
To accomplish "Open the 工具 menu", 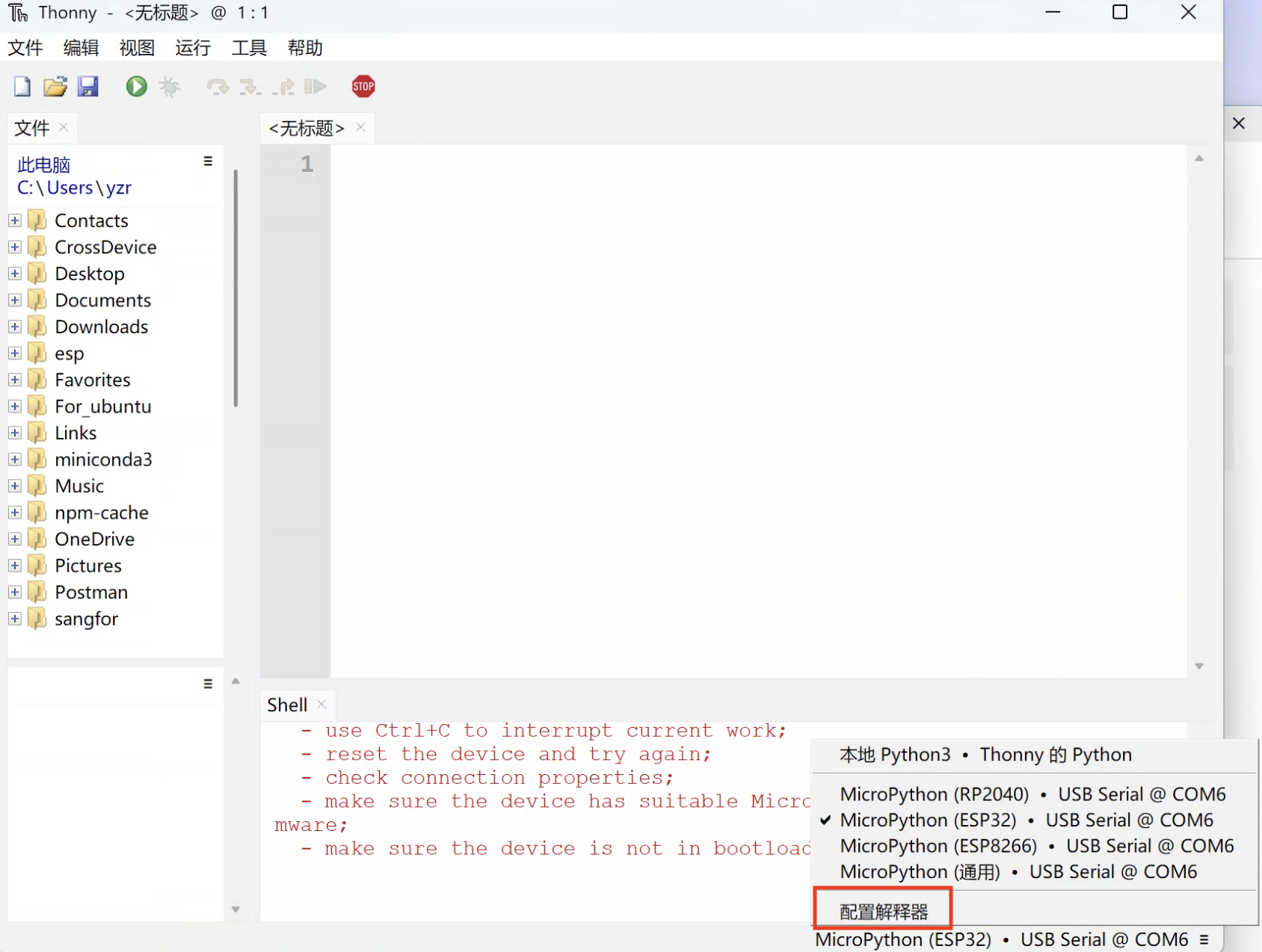I will coord(249,47).
